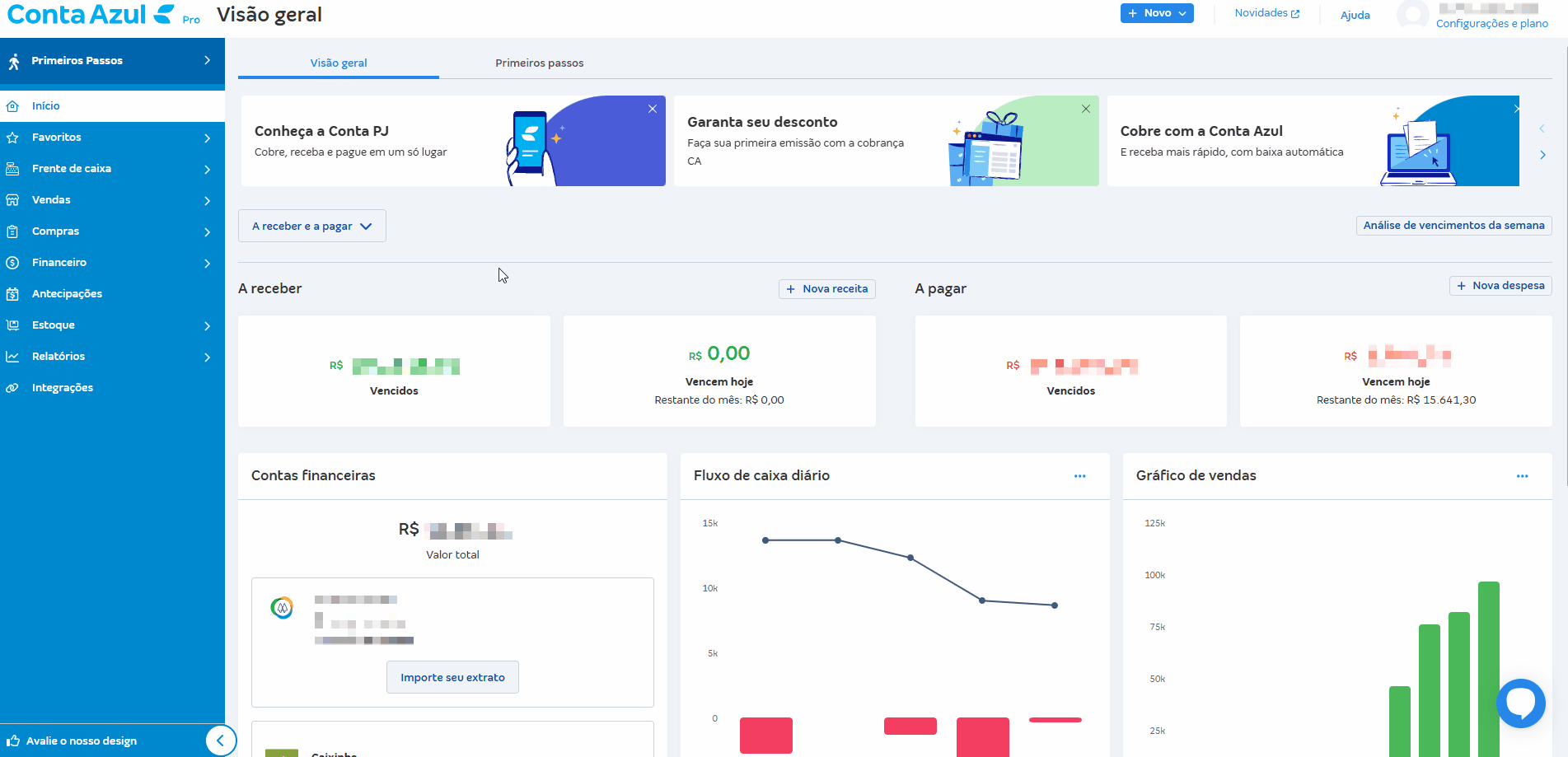The width and height of the screenshot is (1568, 757).
Task: Click the Importe seu extrato button
Action: click(452, 677)
